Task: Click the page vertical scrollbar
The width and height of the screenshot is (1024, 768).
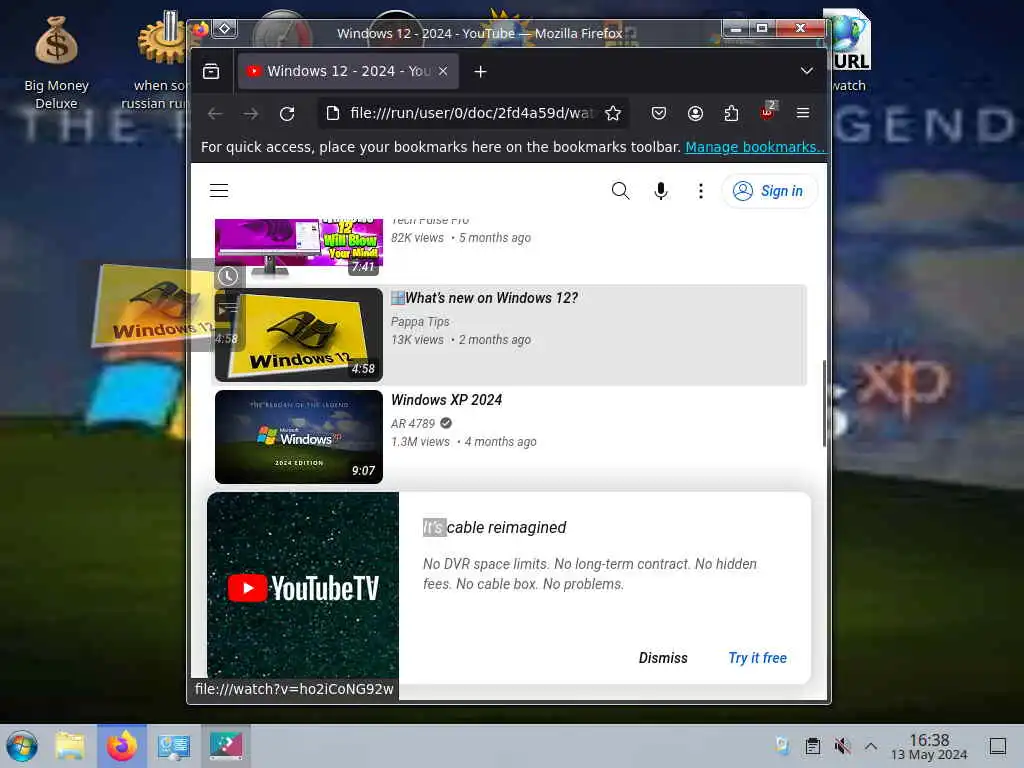Action: click(824, 403)
